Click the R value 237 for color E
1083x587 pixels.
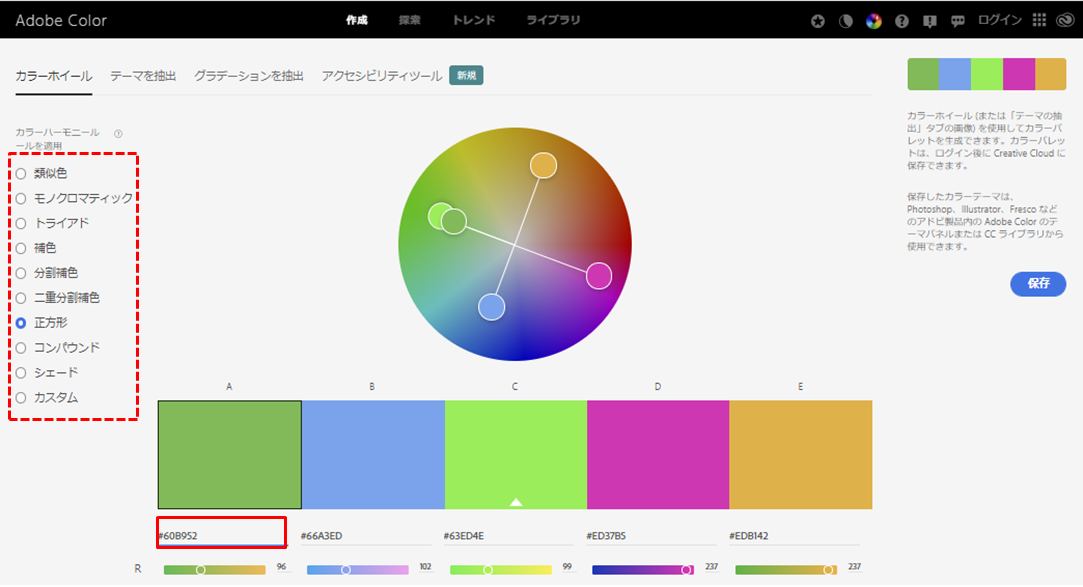coord(854,567)
